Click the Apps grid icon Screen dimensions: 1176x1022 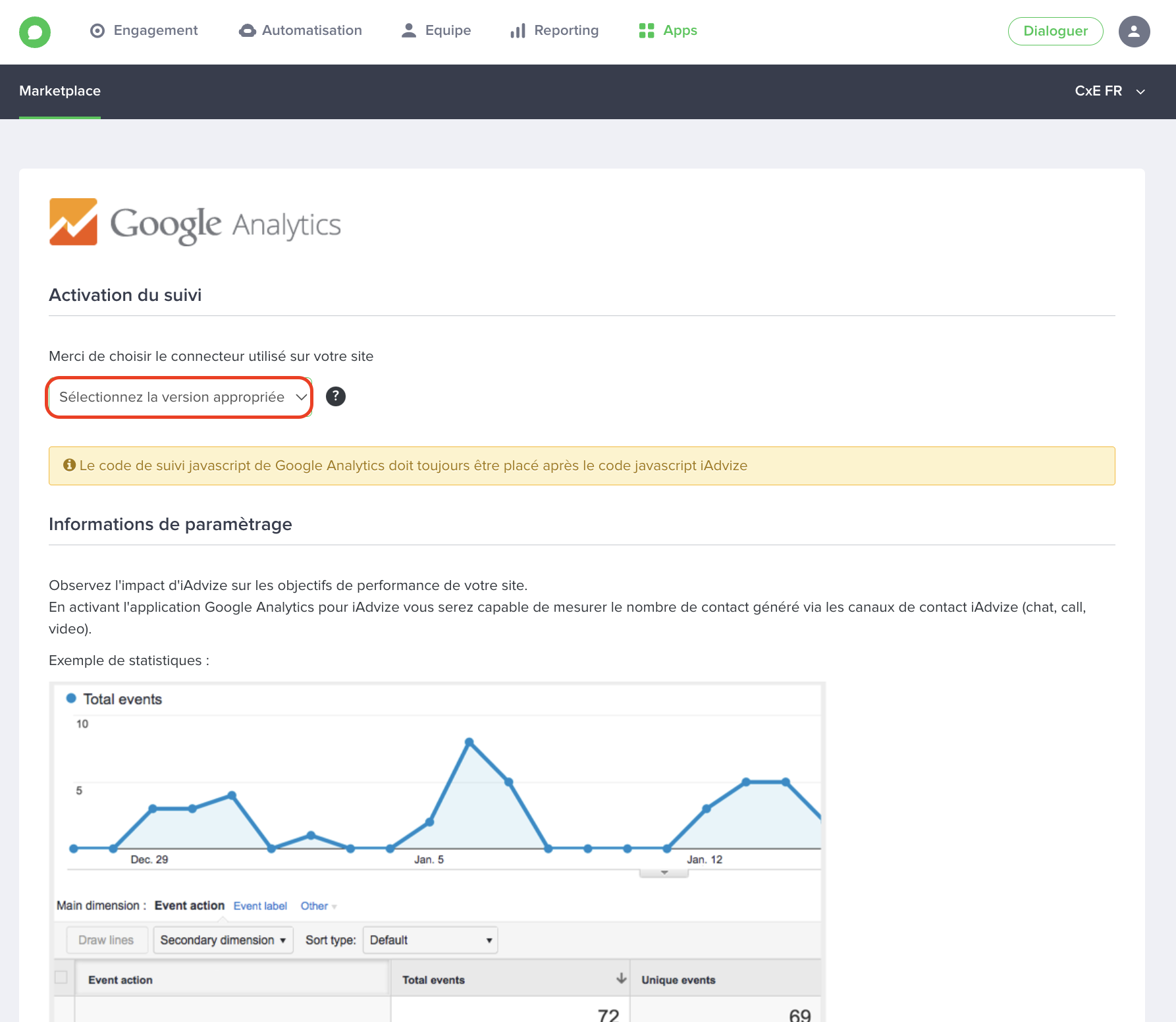(x=647, y=30)
